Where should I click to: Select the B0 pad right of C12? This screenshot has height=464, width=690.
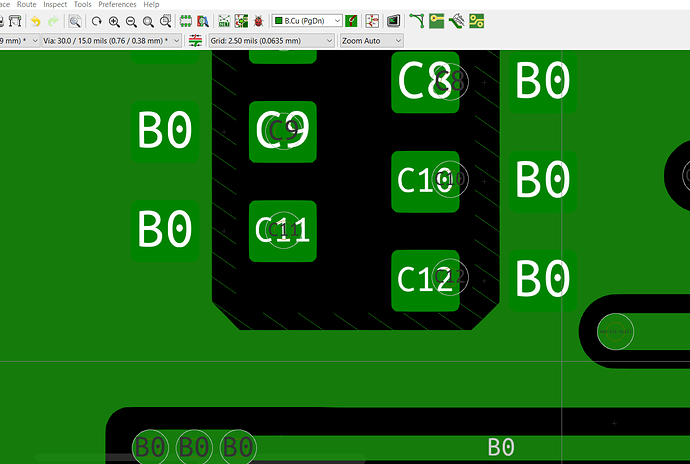pos(543,280)
